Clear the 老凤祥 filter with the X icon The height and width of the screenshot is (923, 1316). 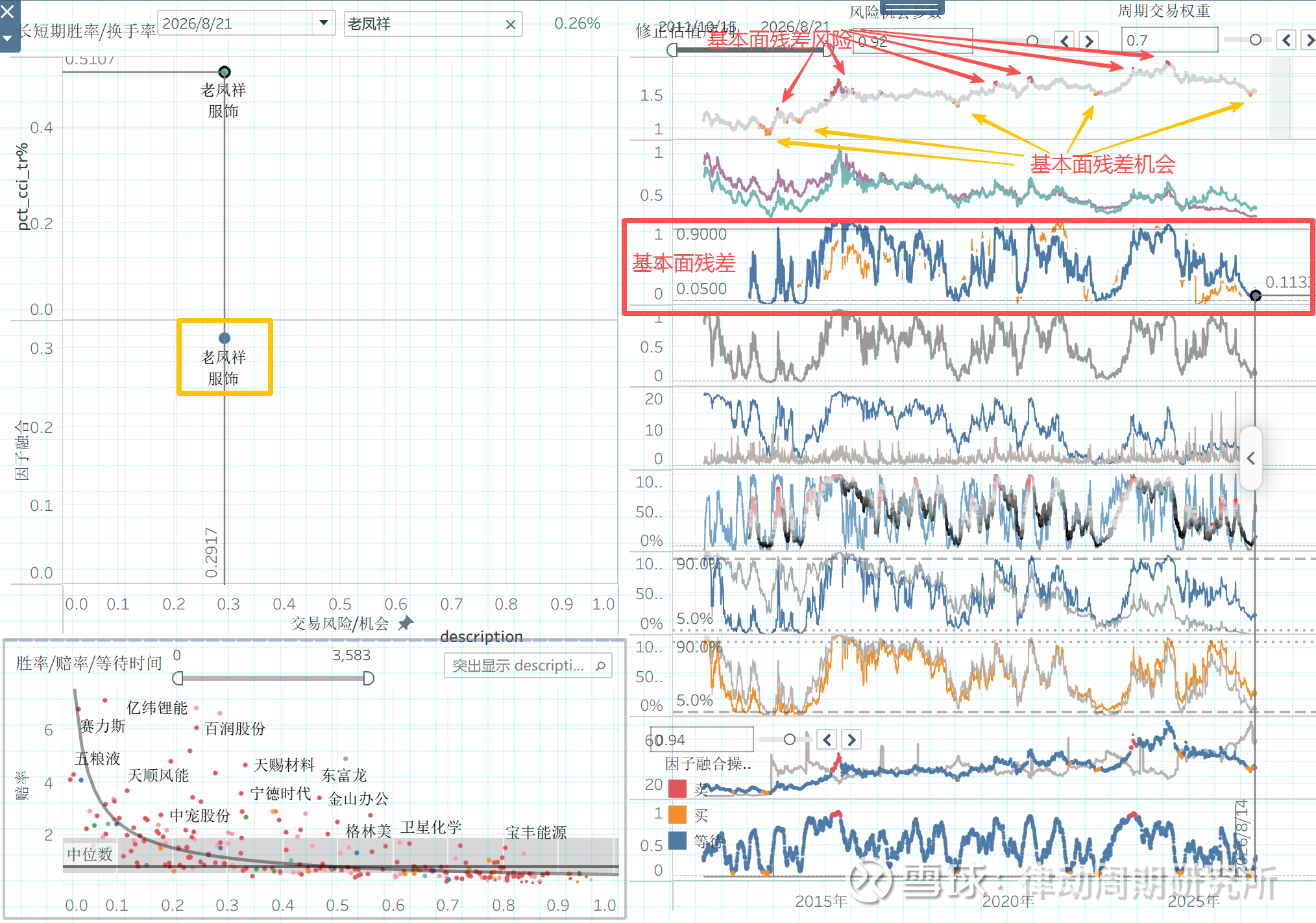[x=511, y=25]
